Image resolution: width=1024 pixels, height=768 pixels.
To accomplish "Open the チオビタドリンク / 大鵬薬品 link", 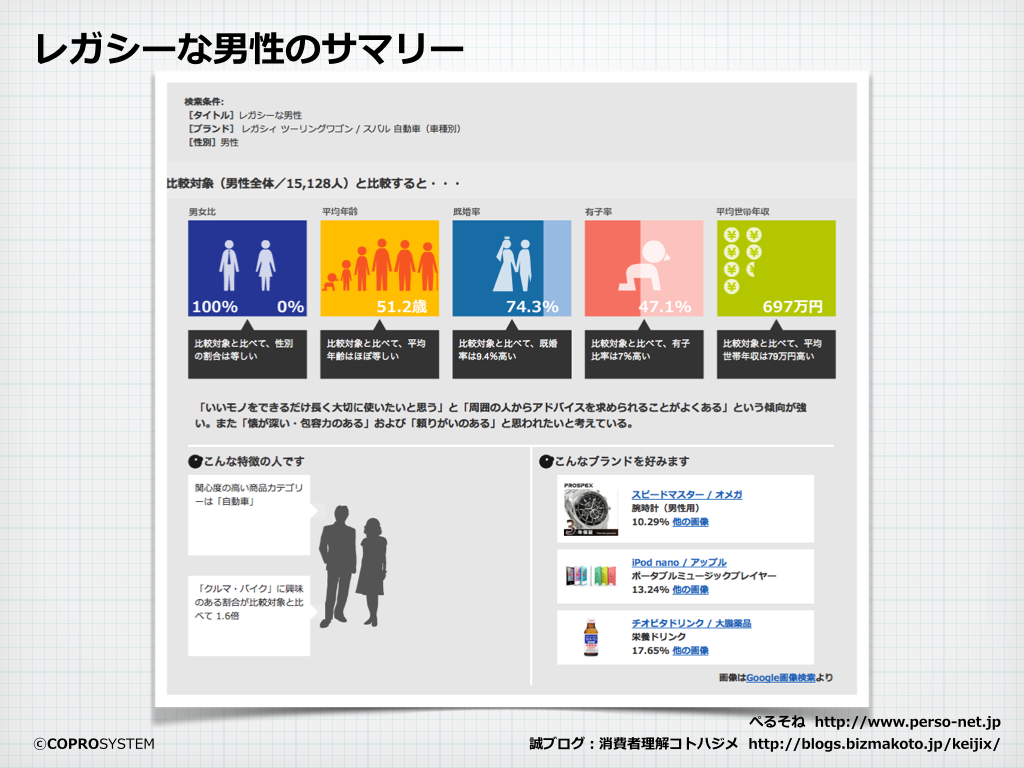I will click(691, 623).
